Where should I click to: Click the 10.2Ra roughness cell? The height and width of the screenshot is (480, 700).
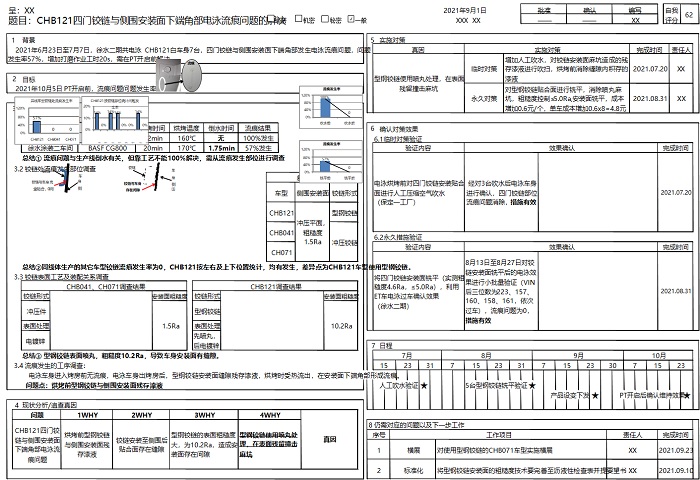point(342,326)
